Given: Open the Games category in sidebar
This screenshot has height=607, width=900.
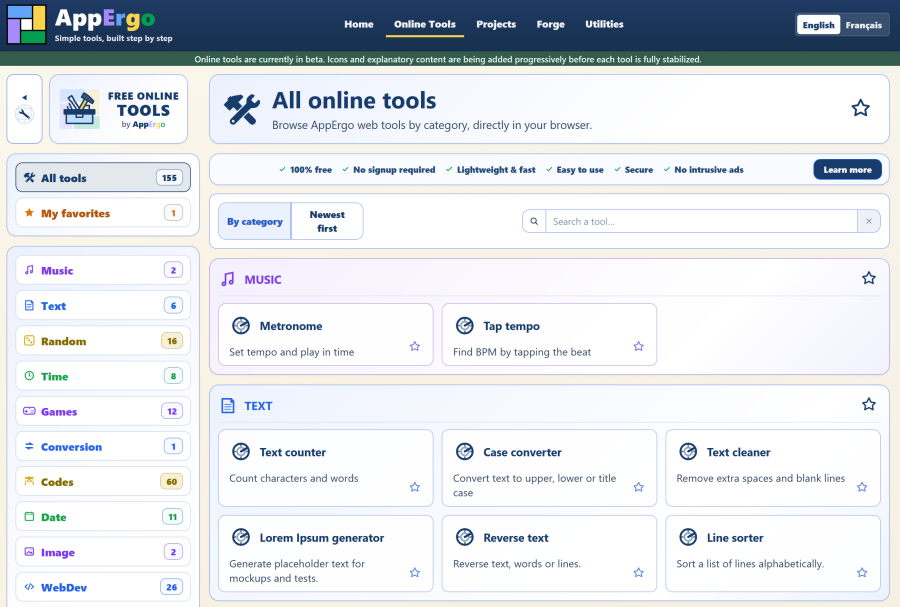Looking at the screenshot, I should (x=103, y=411).
